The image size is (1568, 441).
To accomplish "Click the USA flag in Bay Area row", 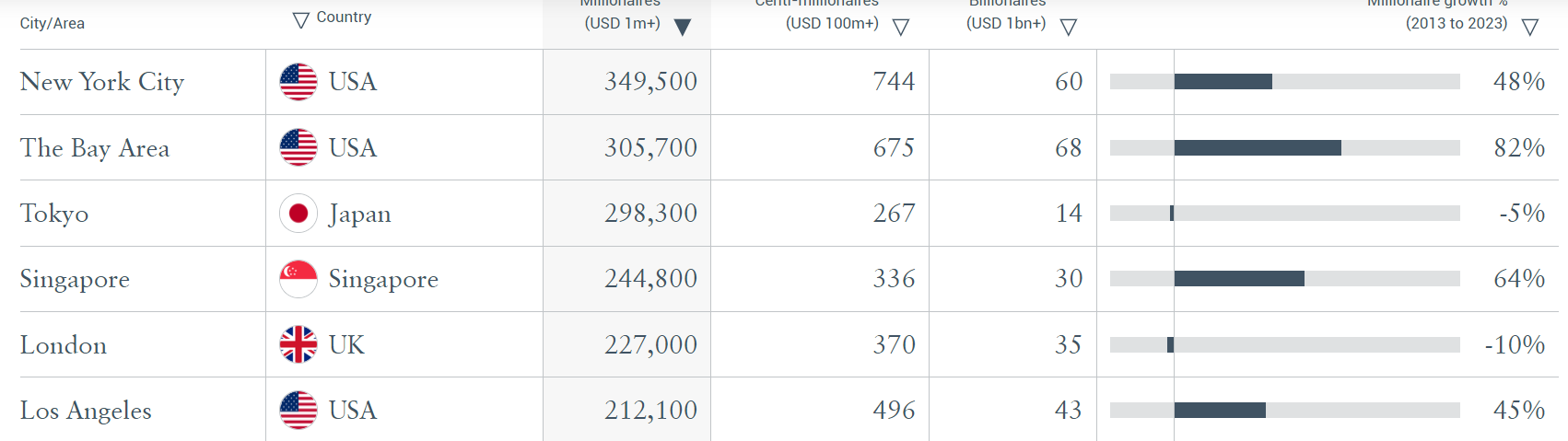I will 298,147.
